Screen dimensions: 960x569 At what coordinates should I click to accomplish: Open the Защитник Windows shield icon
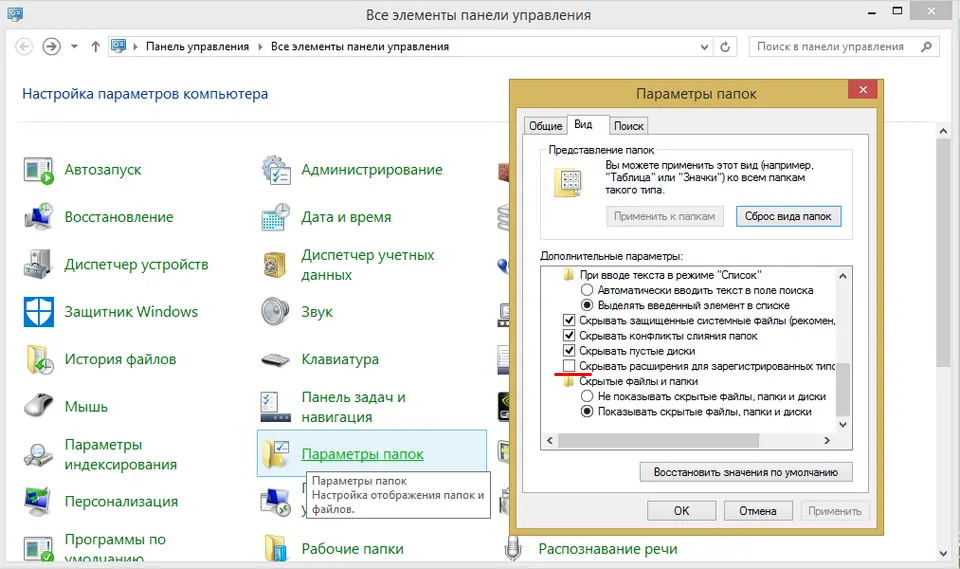click(x=38, y=312)
